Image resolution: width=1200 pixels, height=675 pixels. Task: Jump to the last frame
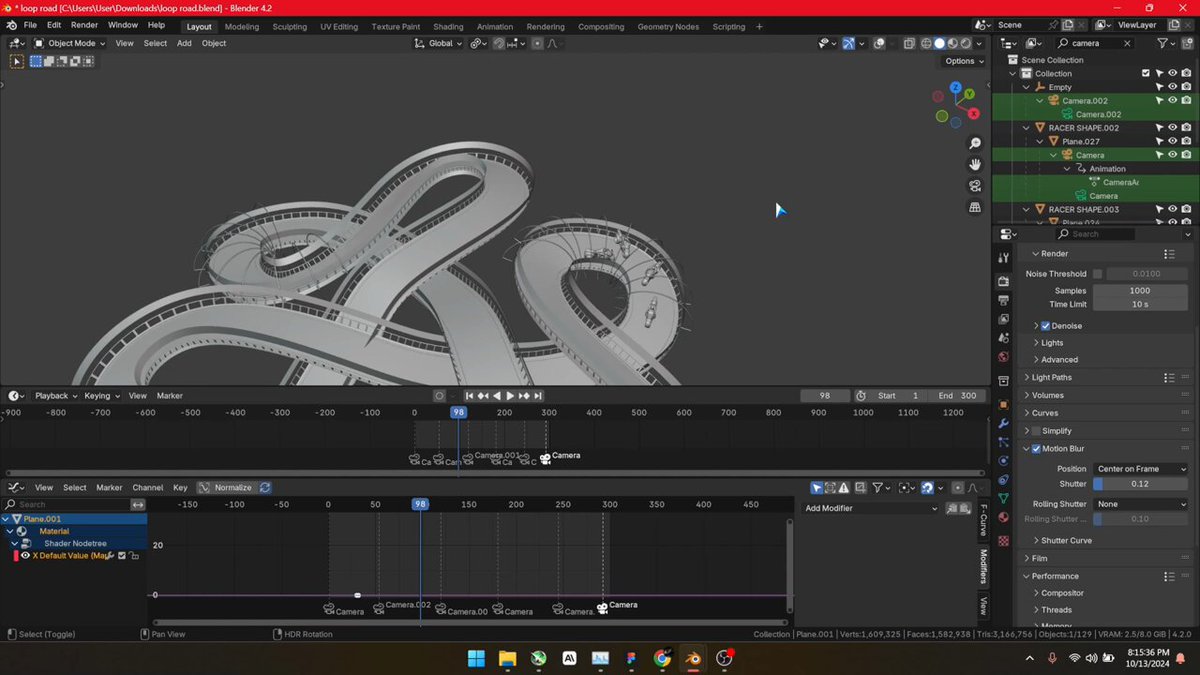coord(537,396)
